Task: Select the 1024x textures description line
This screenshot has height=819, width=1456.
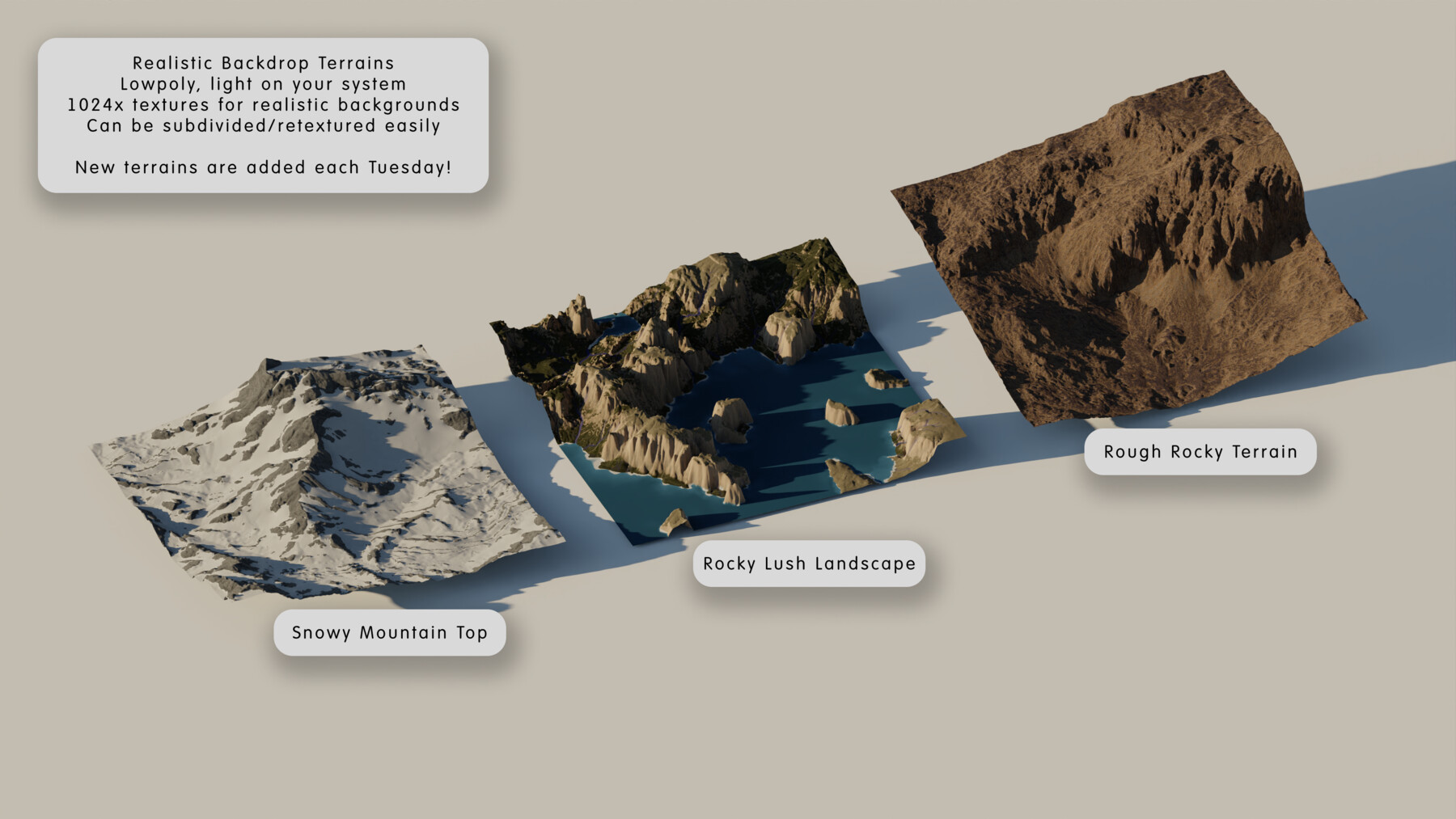Action: coord(265,104)
